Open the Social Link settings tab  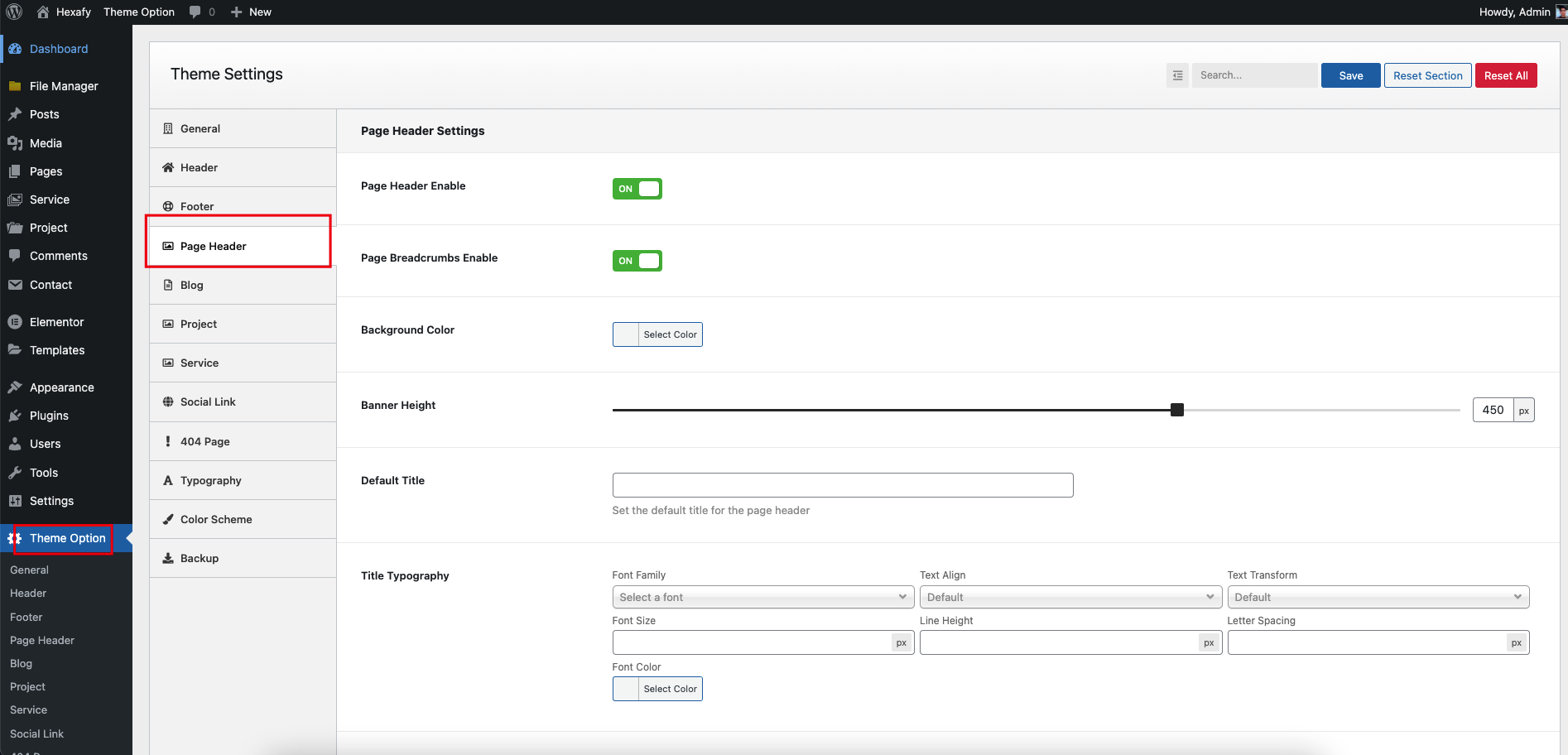(x=243, y=402)
